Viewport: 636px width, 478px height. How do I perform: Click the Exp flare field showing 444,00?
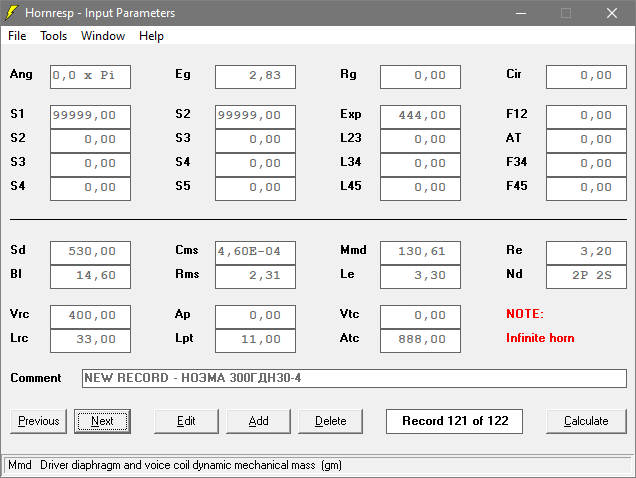pyautogui.click(x=420, y=115)
